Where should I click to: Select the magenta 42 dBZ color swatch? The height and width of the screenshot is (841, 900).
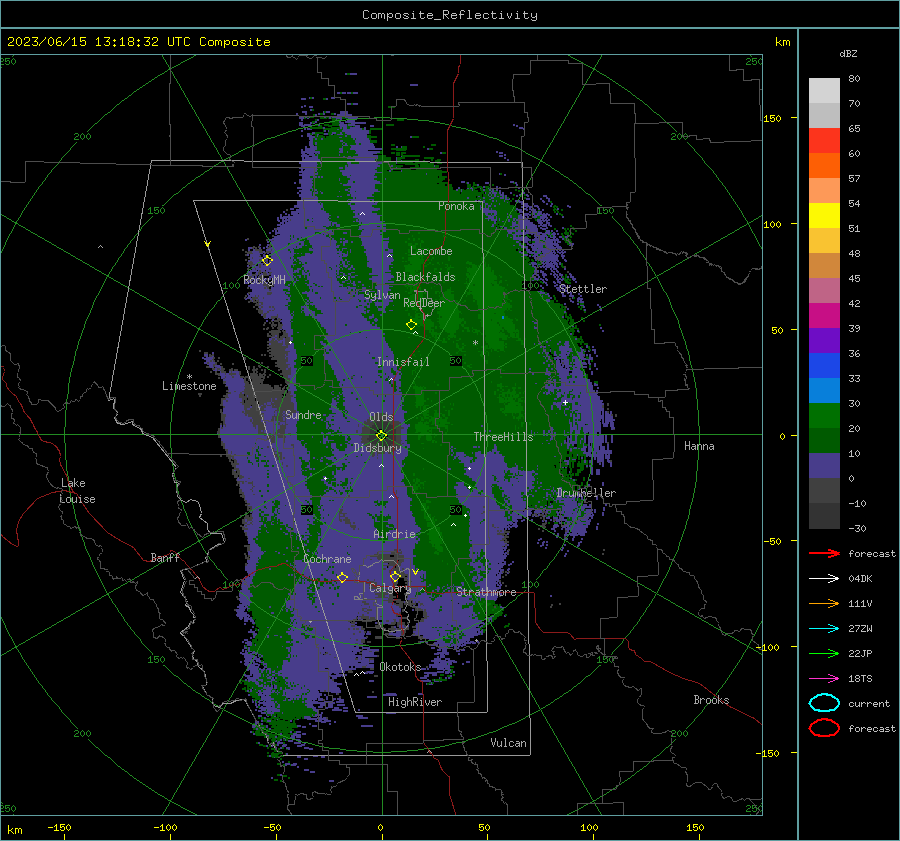coord(824,315)
